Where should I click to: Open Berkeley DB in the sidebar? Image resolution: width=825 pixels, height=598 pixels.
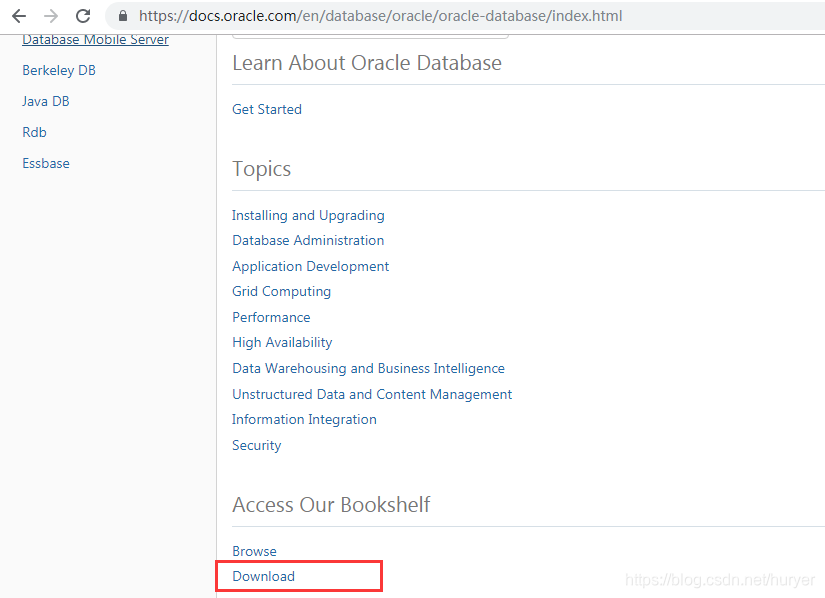[x=59, y=70]
